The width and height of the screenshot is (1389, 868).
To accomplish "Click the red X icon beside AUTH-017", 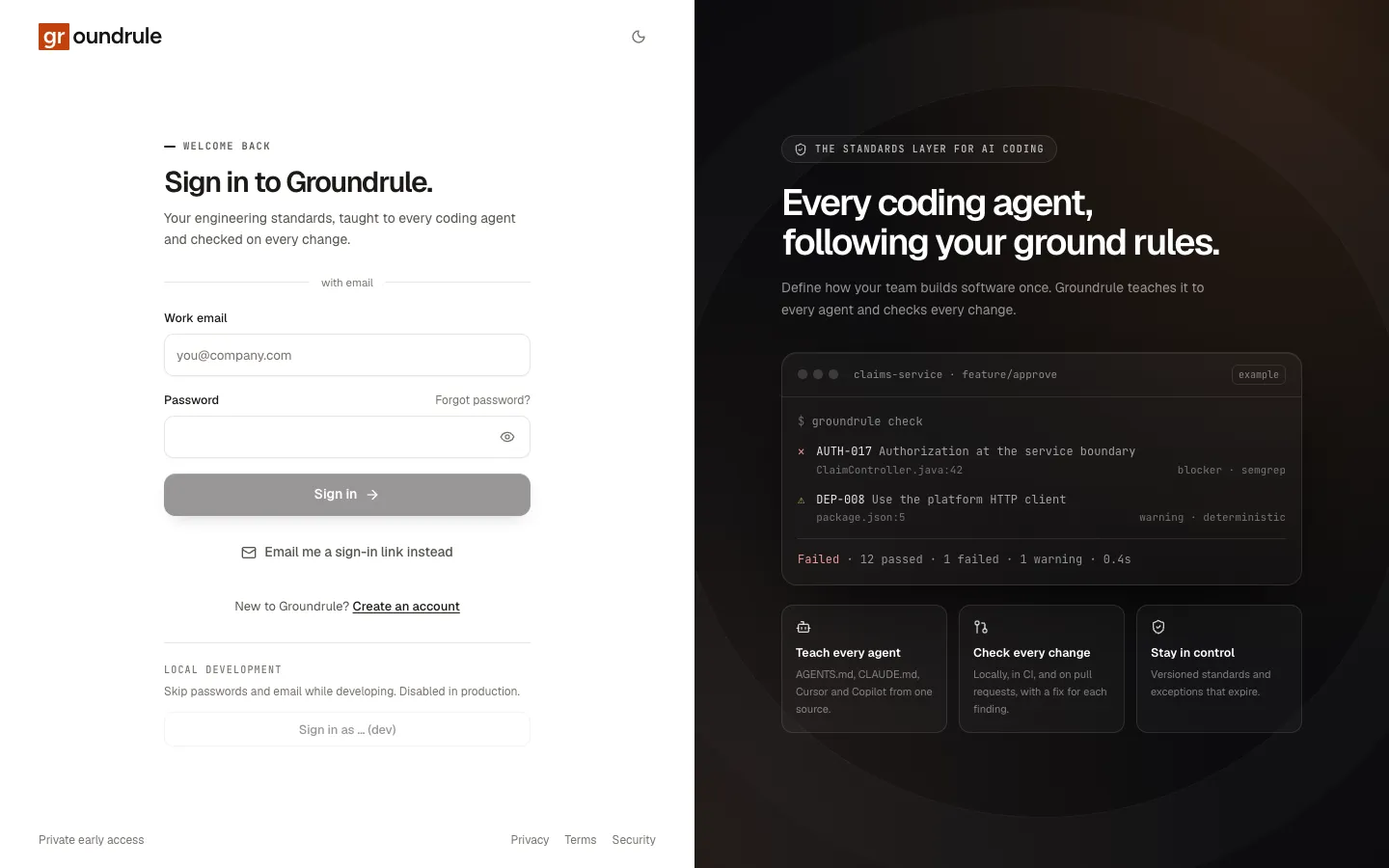I will (x=801, y=451).
